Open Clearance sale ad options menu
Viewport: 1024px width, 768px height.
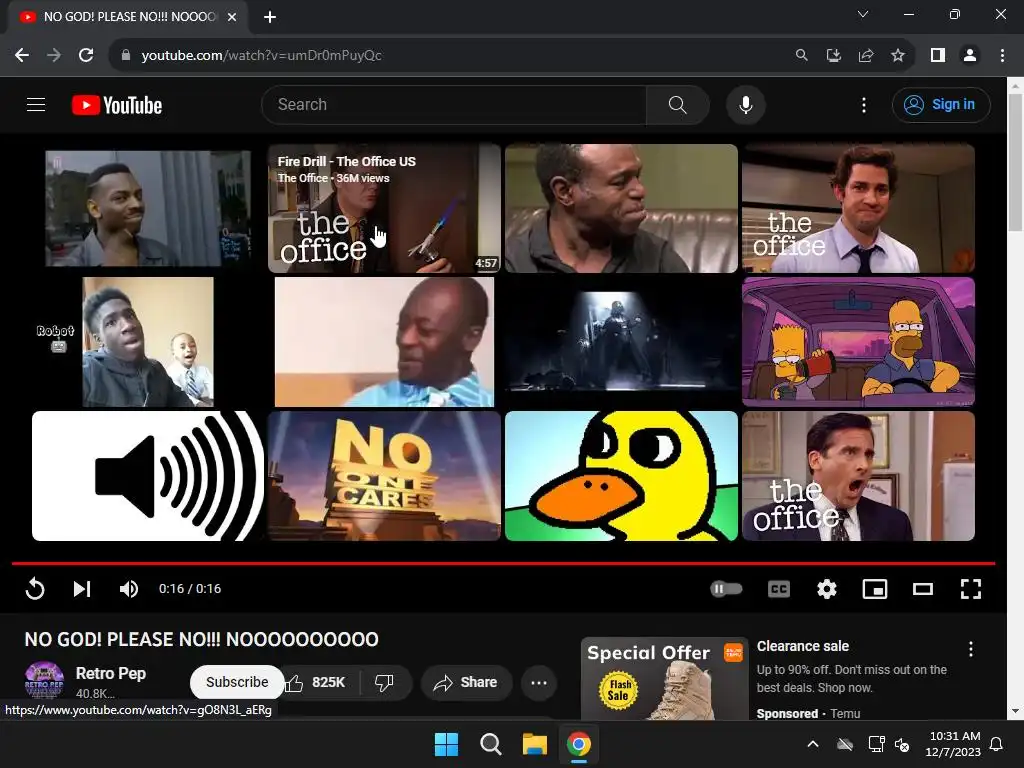tap(970, 649)
